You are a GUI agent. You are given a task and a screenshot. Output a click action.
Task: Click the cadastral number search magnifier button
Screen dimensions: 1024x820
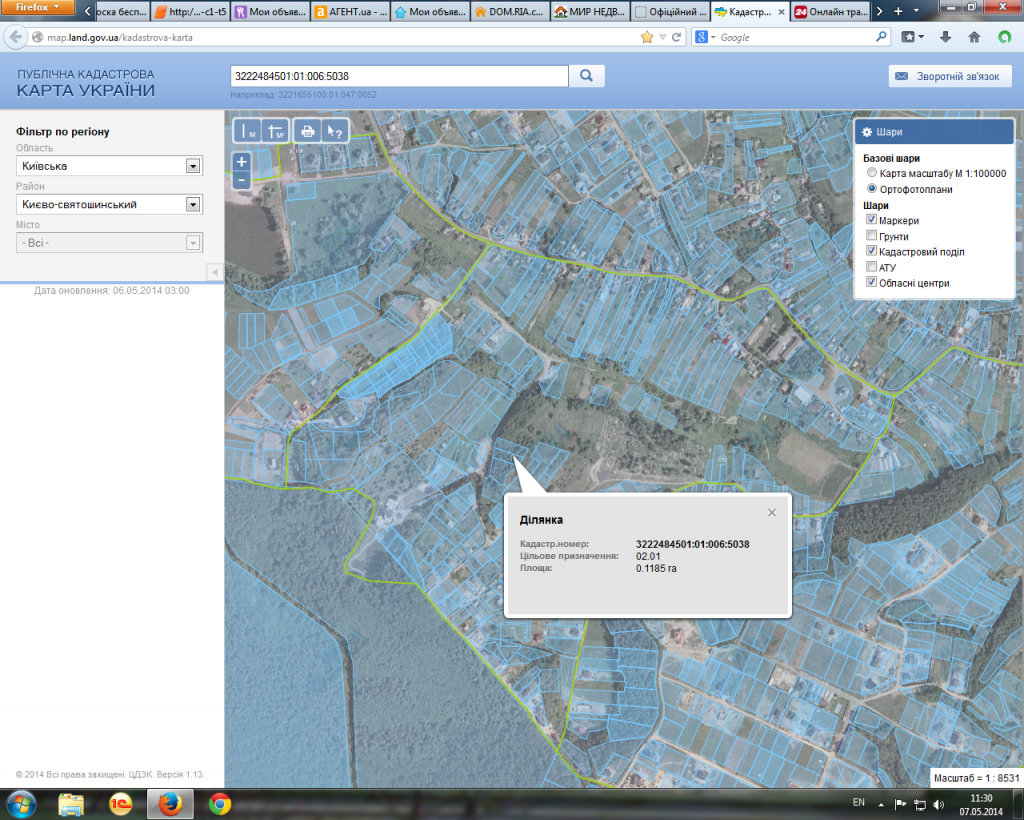point(587,76)
